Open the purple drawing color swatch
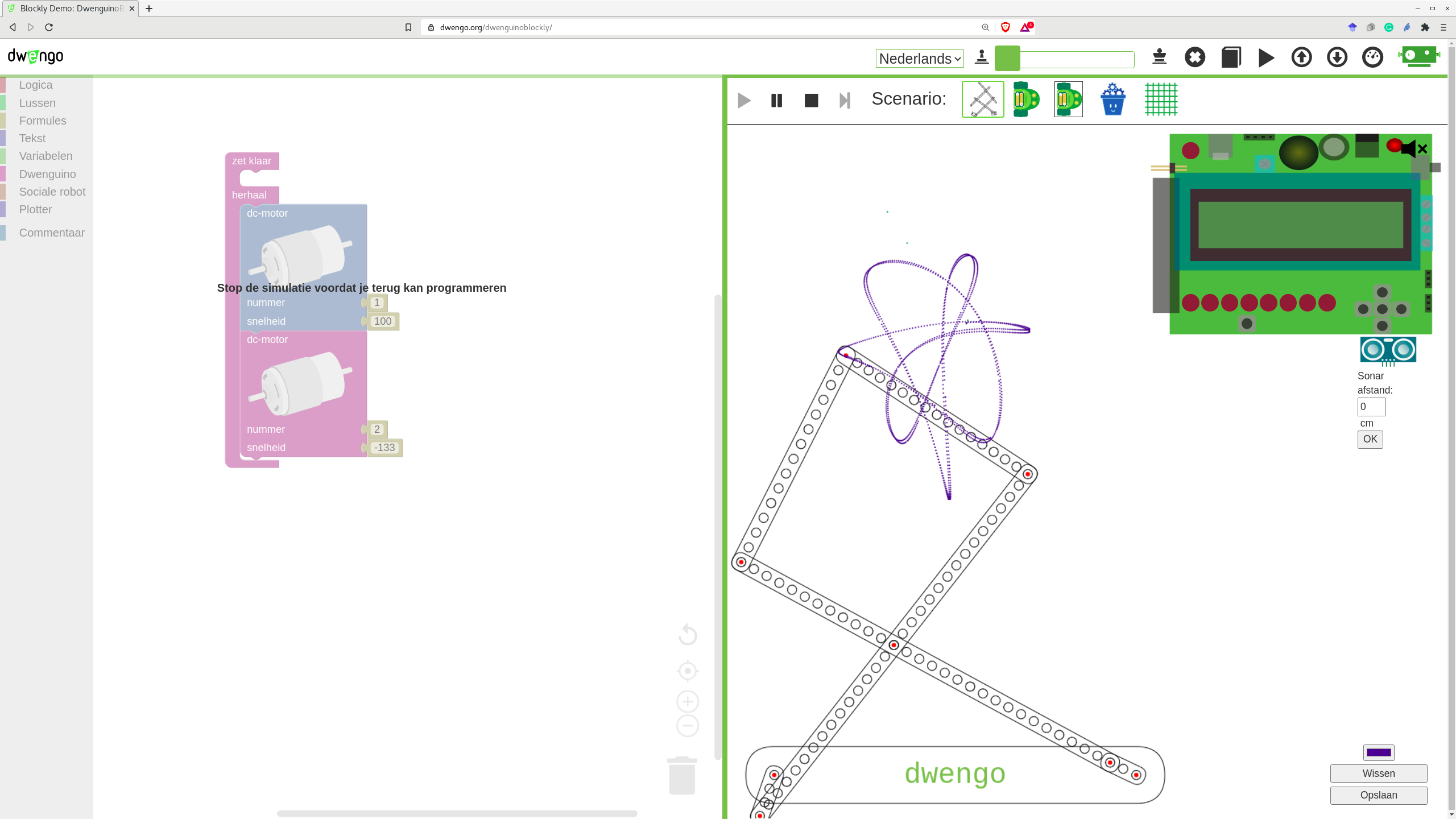1456x819 pixels. tap(1379, 752)
